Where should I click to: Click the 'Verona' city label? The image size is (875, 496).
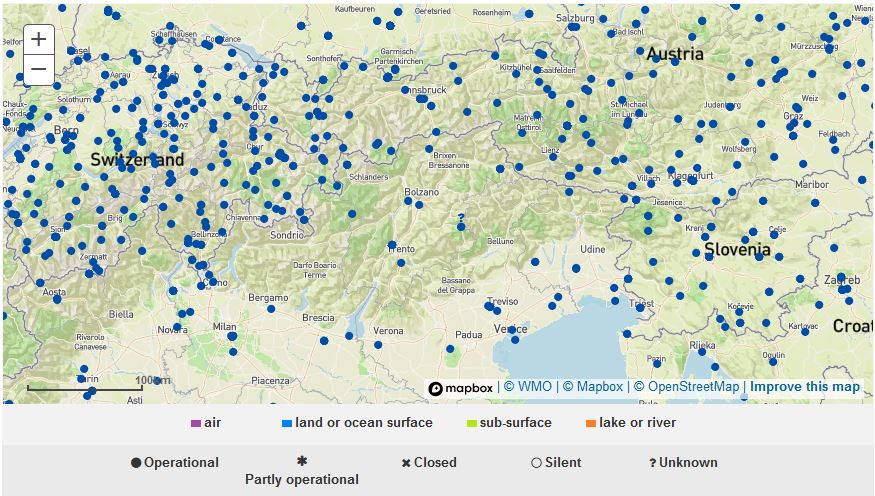click(x=388, y=331)
